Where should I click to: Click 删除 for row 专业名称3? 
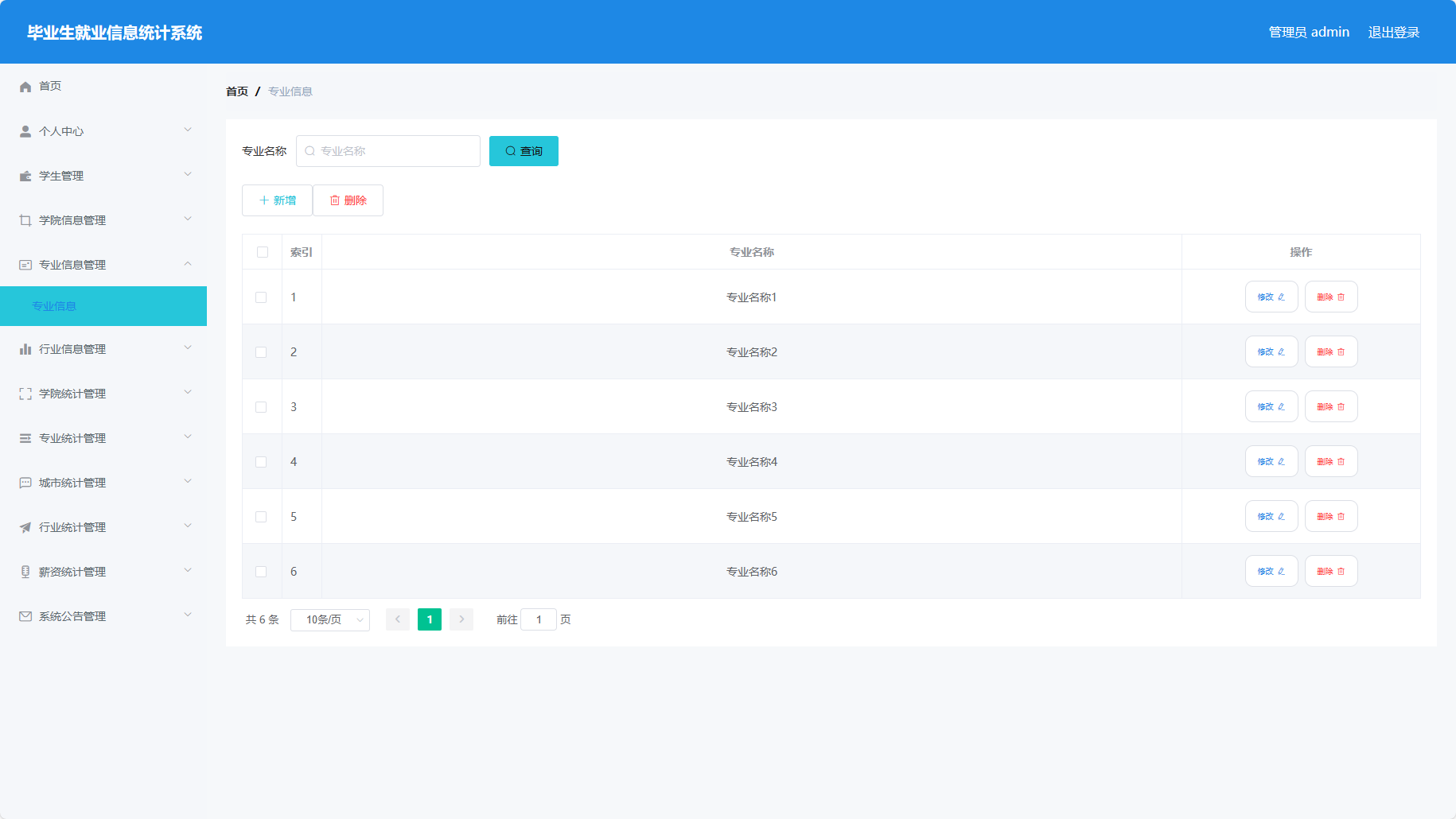point(1331,406)
